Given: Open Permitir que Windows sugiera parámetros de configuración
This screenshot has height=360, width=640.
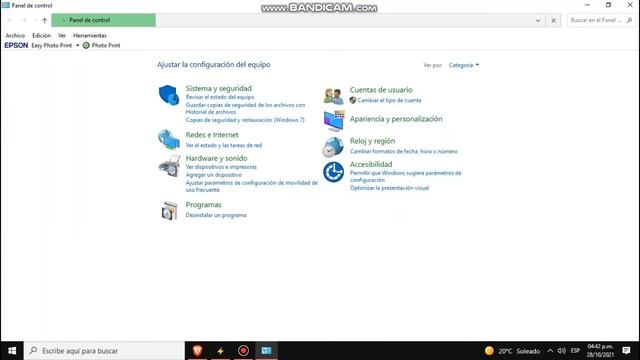Looking at the screenshot, I should point(405,176).
